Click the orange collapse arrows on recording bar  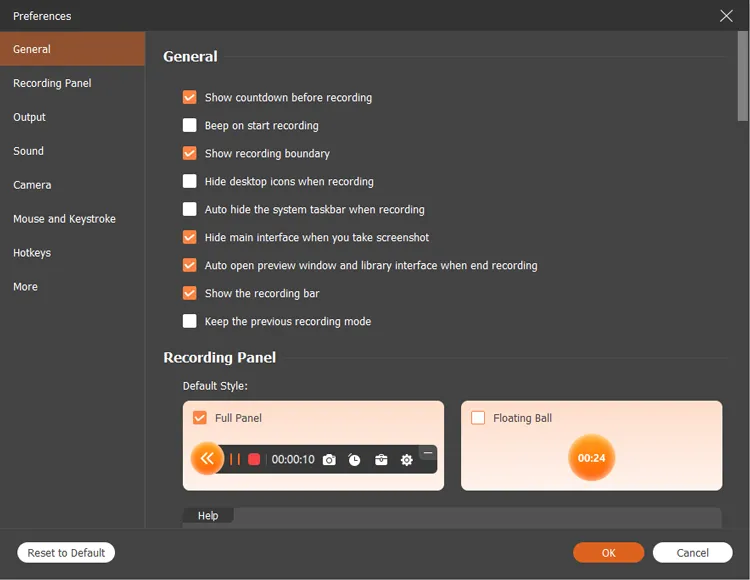(x=207, y=459)
